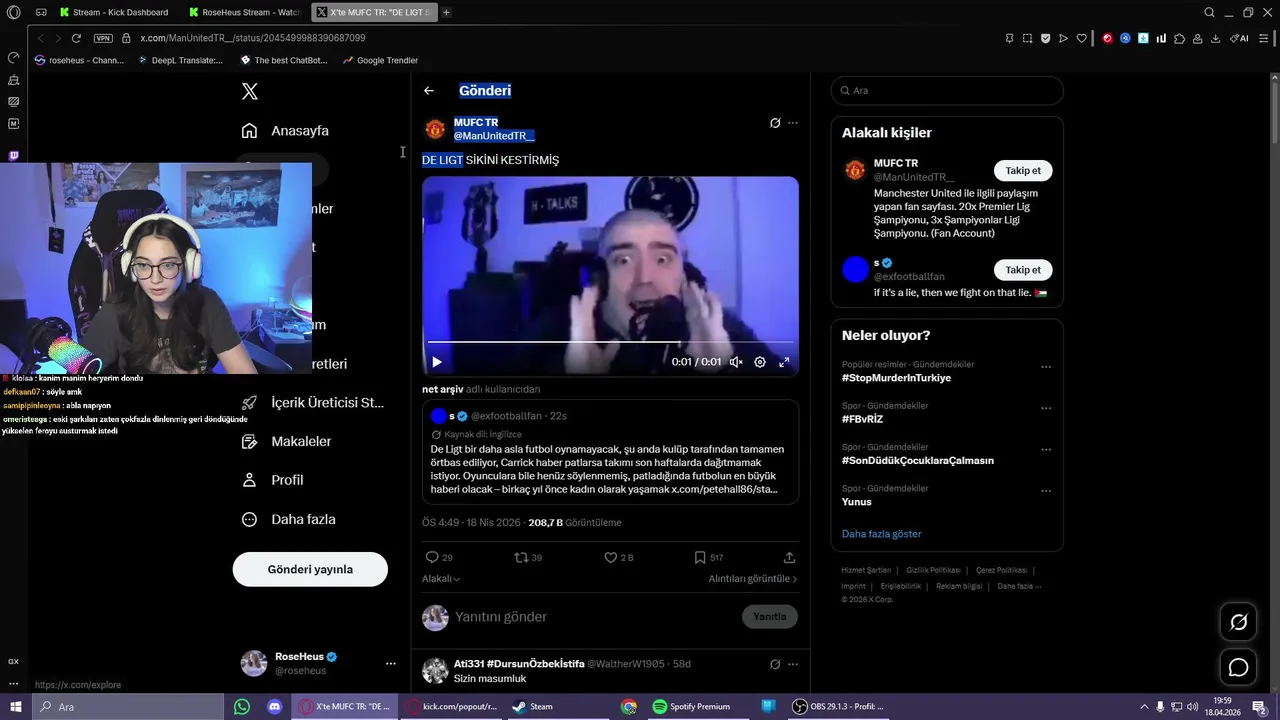Click the Ara search box on X

point(947,91)
